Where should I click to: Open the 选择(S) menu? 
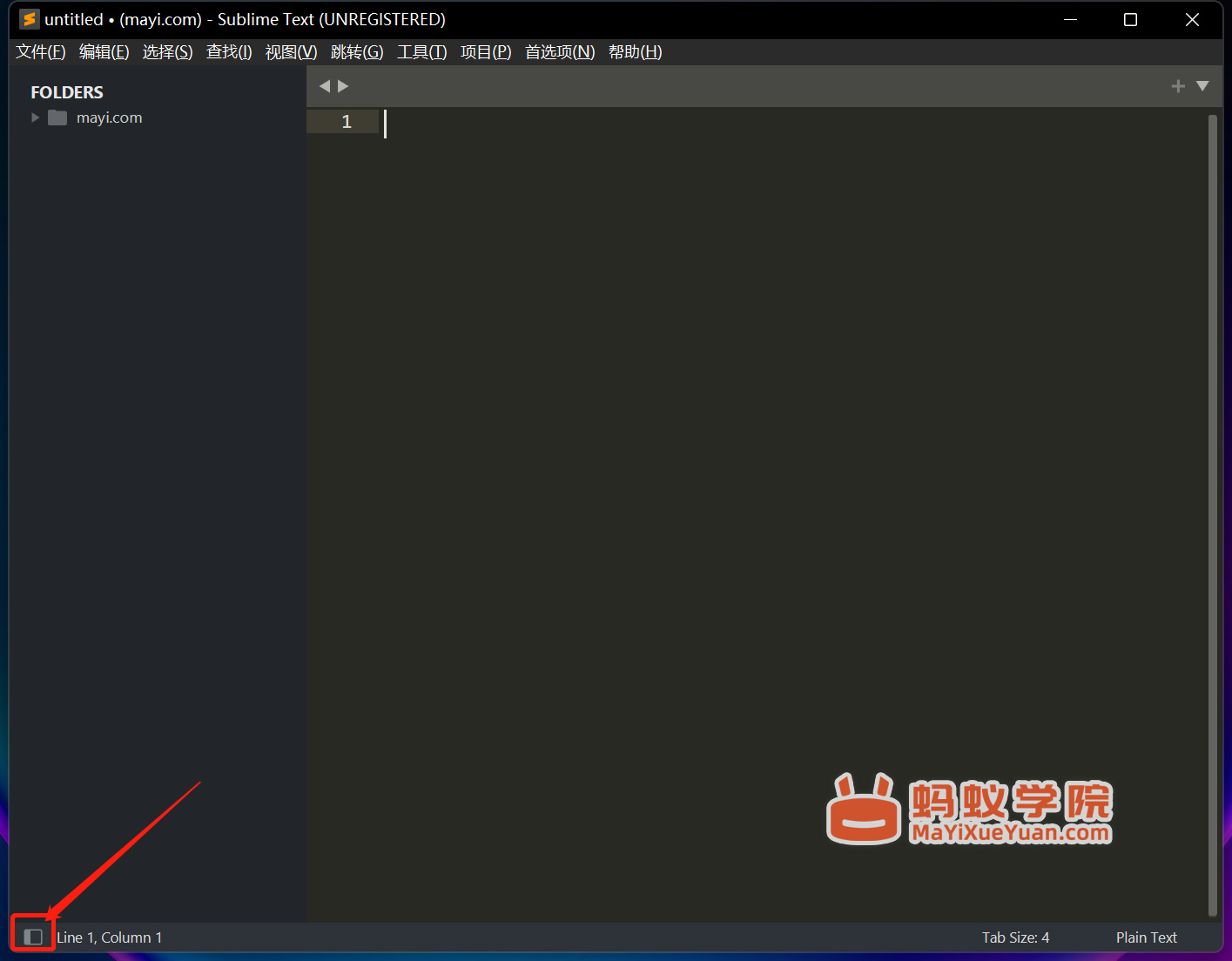point(168,52)
